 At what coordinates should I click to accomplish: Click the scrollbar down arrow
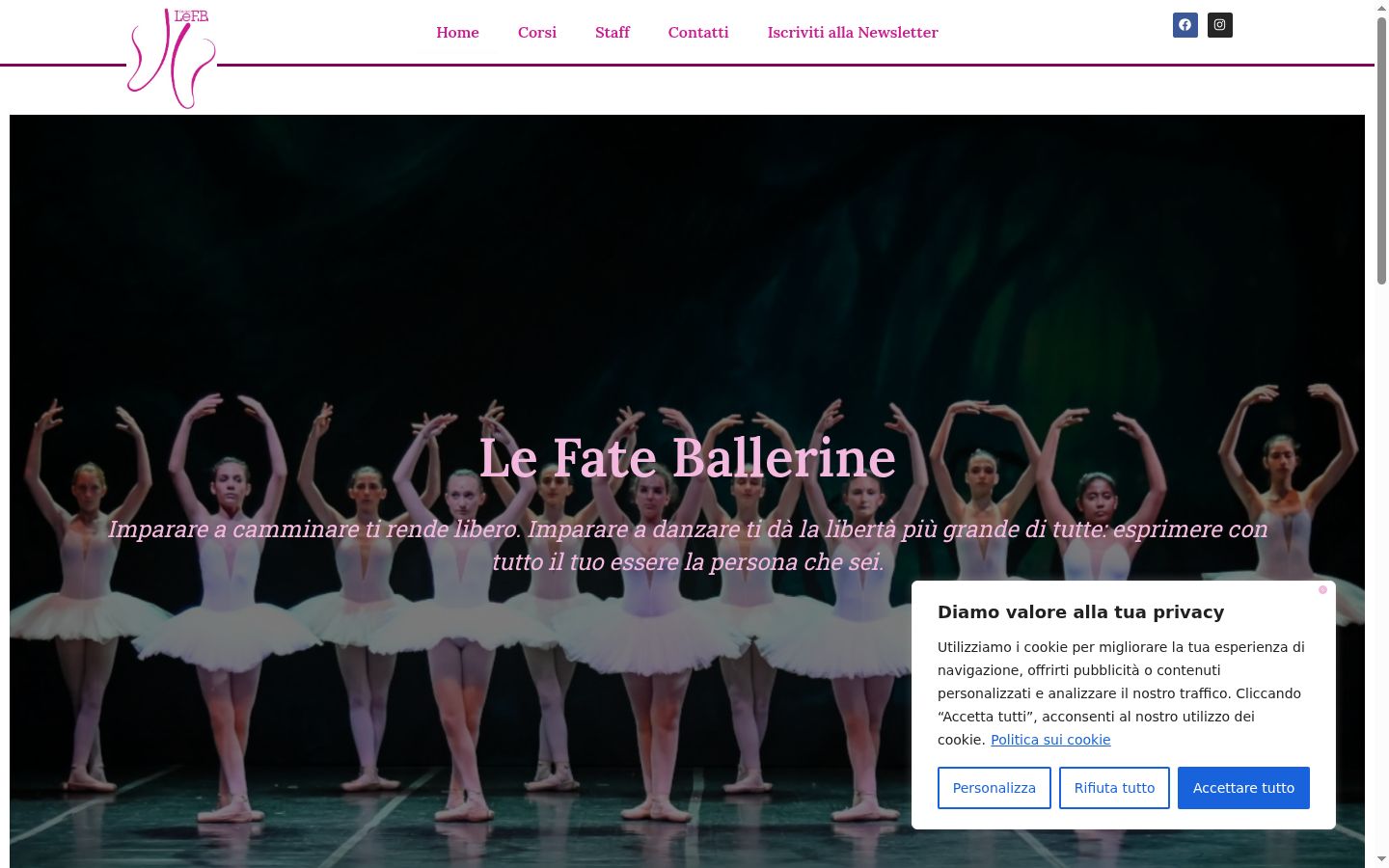point(1381,858)
